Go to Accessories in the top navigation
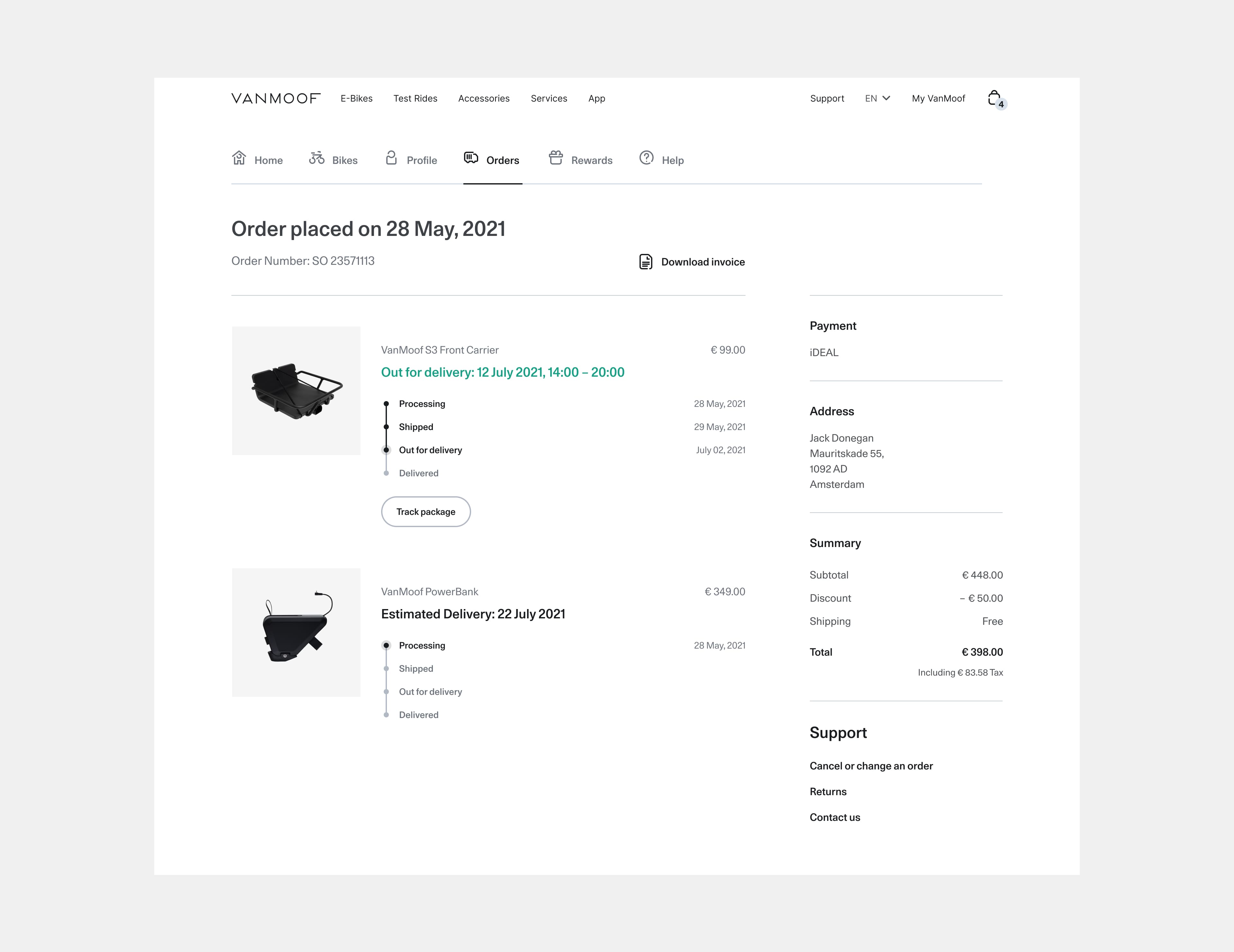 click(x=484, y=98)
